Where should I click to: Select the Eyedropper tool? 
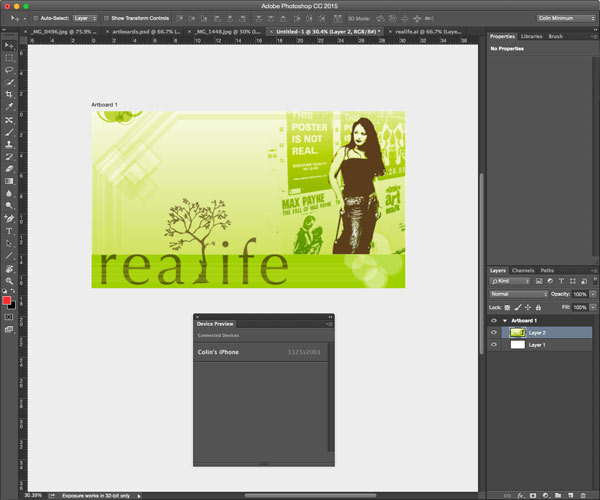click(9, 107)
